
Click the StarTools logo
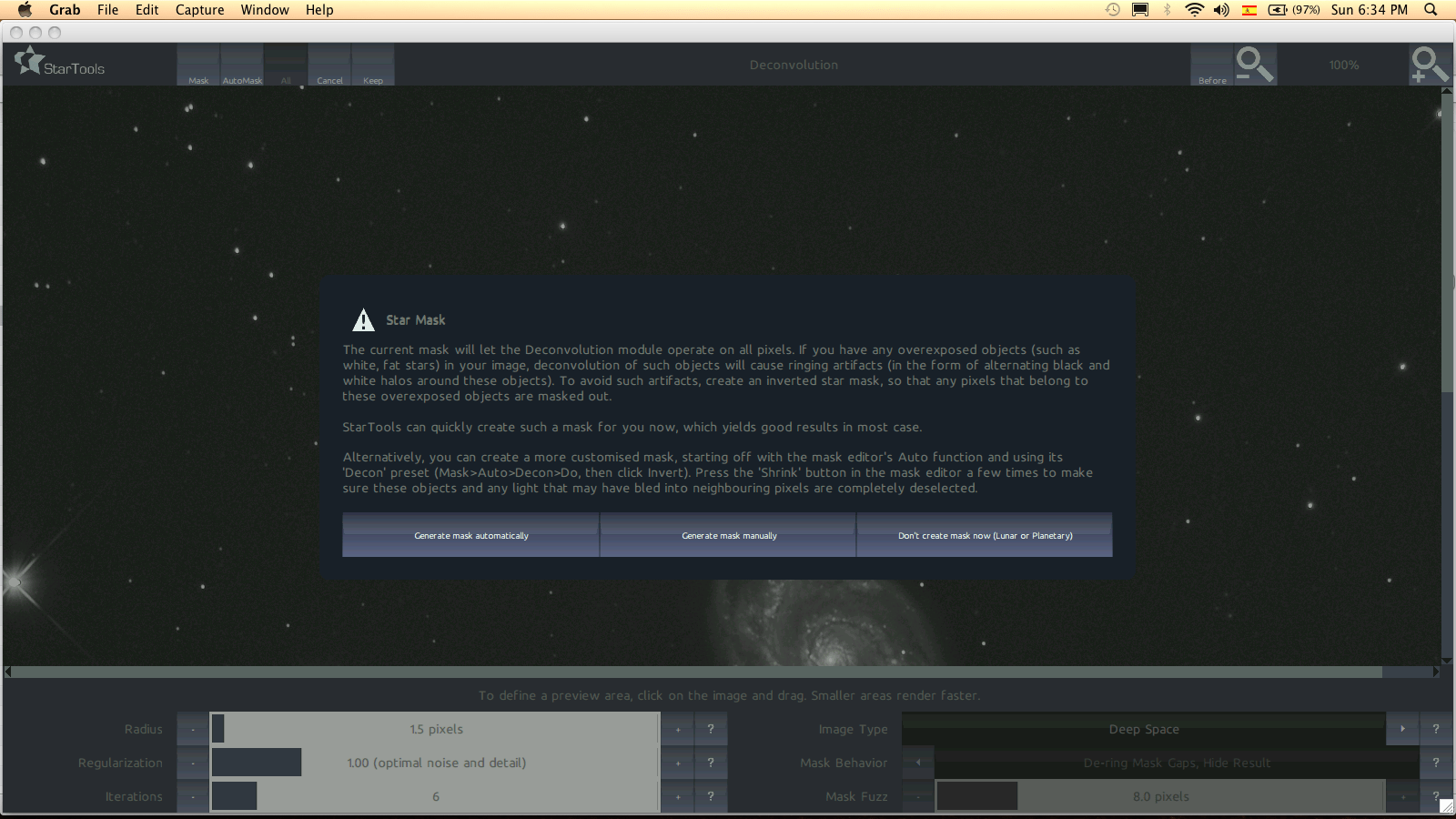(60, 65)
